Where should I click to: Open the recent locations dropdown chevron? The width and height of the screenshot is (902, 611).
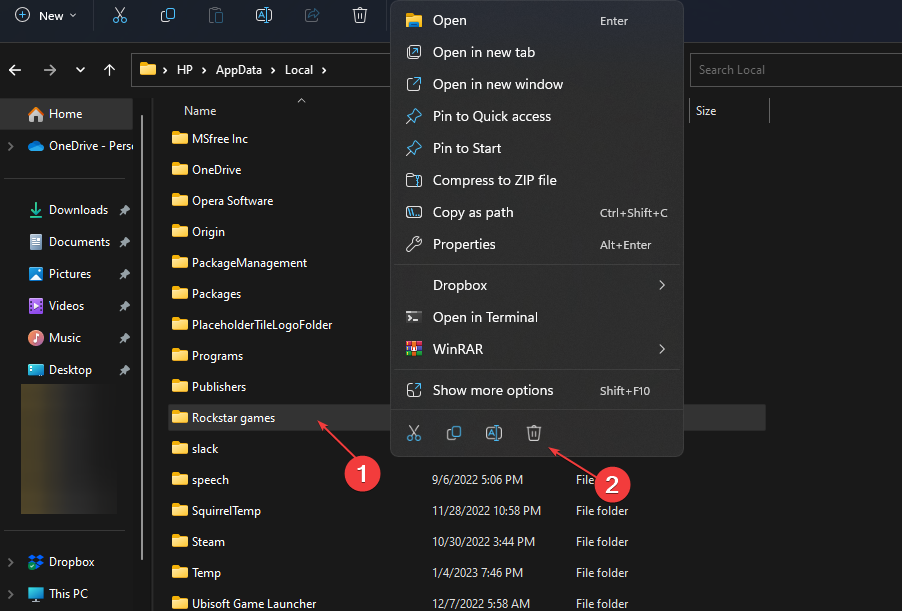tap(80, 70)
